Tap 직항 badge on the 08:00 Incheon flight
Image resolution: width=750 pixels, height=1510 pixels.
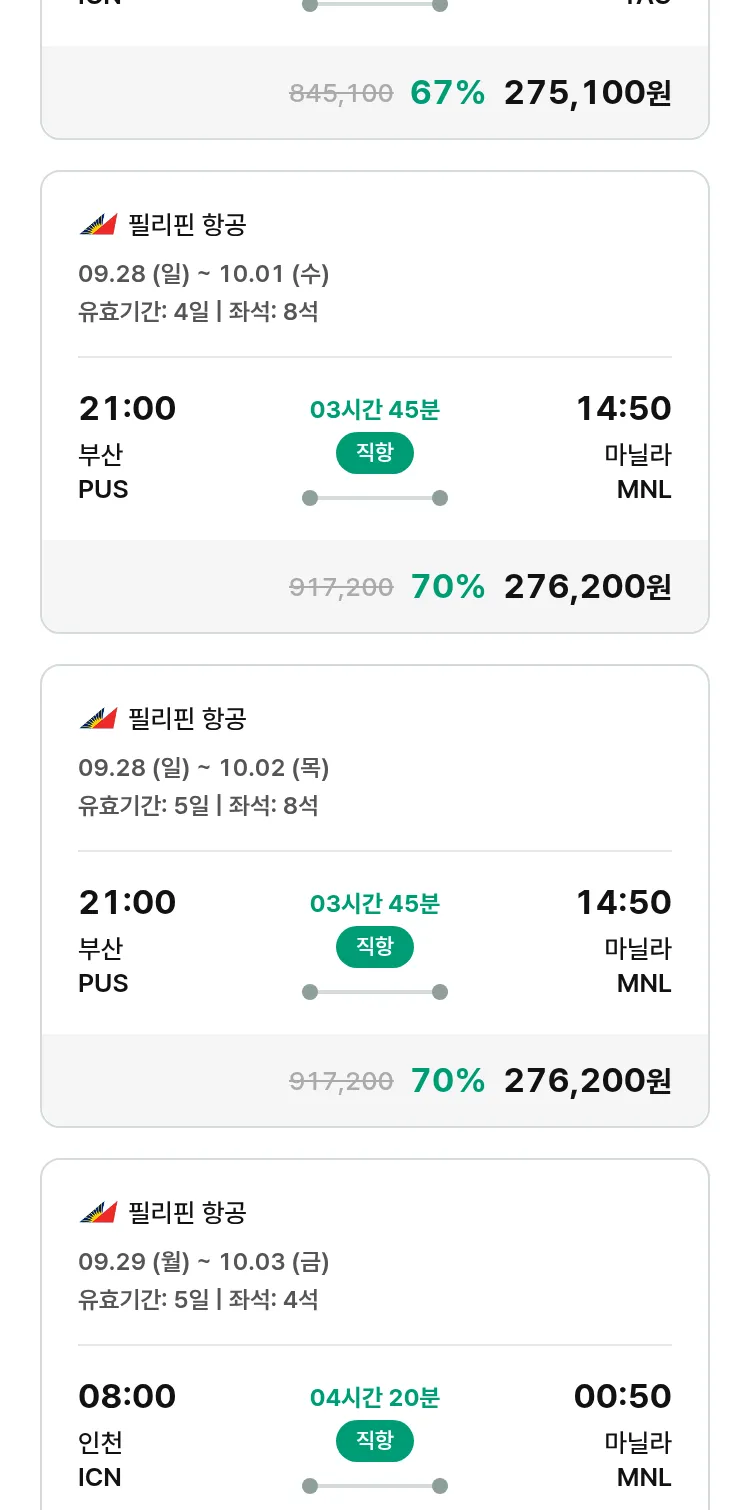point(375,1441)
